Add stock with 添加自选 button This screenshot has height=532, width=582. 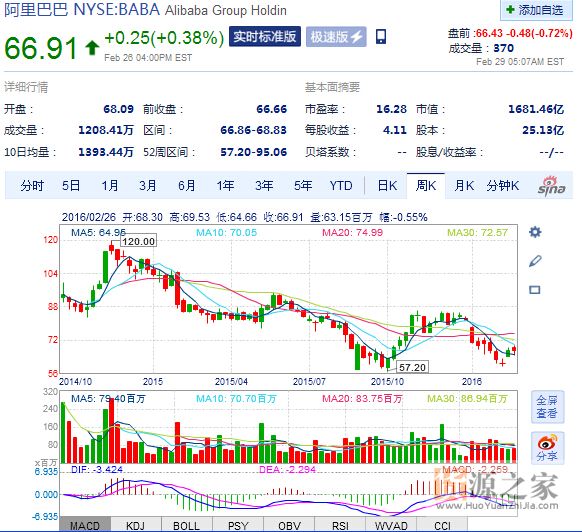(537, 10)
